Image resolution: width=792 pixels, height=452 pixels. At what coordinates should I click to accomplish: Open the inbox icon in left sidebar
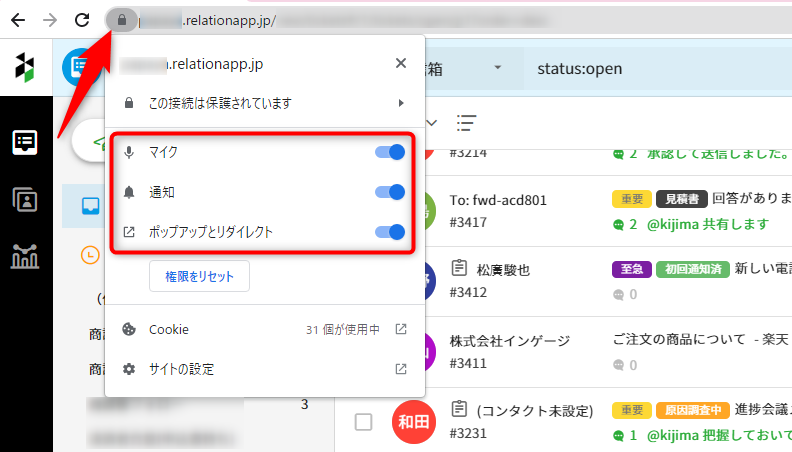[25, 142]
